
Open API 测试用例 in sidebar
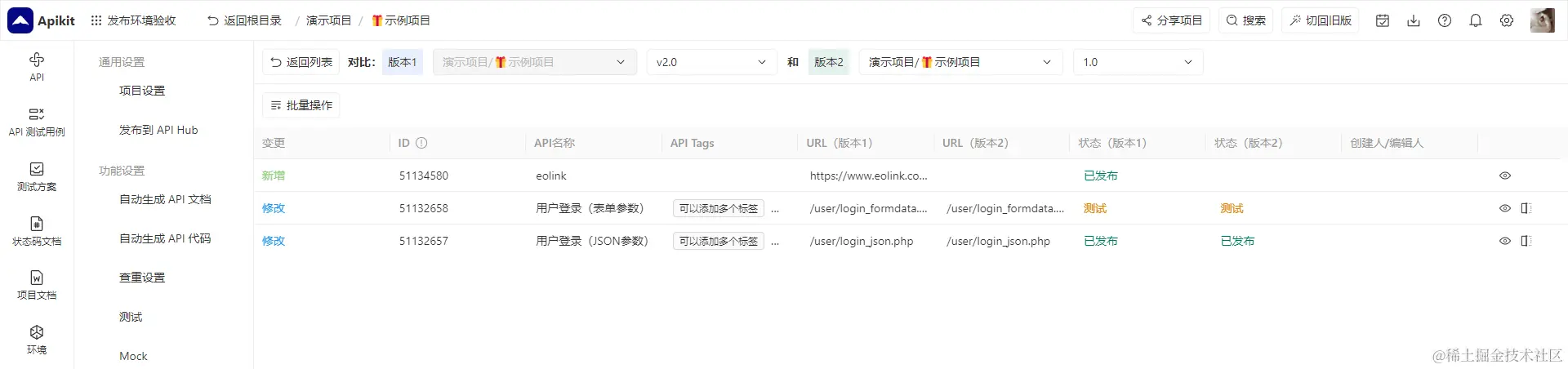tap(37, 122)
